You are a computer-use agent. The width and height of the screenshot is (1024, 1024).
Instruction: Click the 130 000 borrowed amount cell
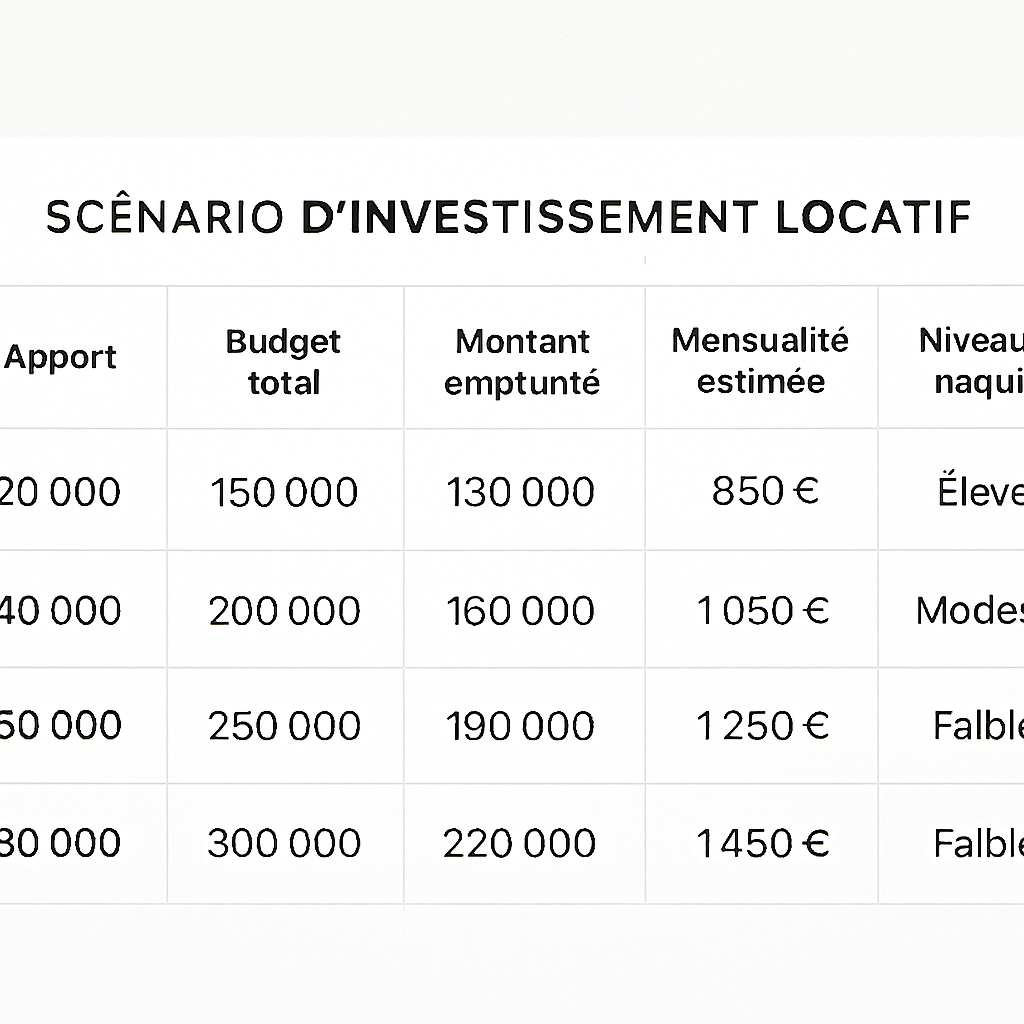(520, 492)
